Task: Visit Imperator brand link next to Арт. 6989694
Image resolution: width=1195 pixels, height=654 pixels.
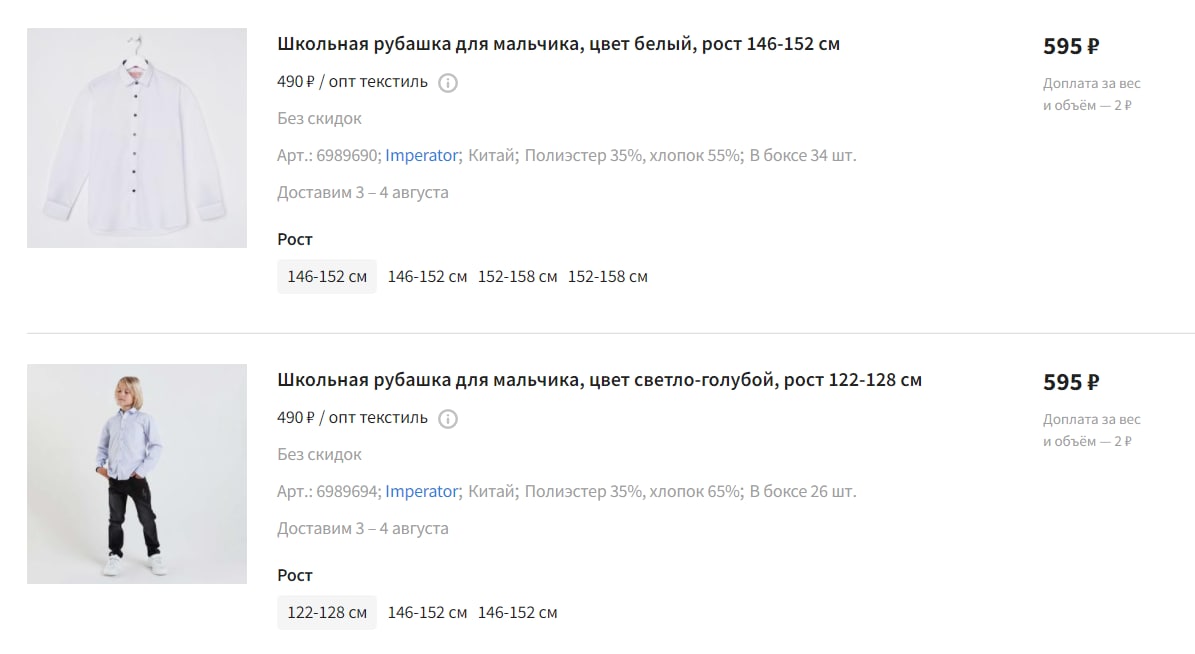Action: click(421, 492)
